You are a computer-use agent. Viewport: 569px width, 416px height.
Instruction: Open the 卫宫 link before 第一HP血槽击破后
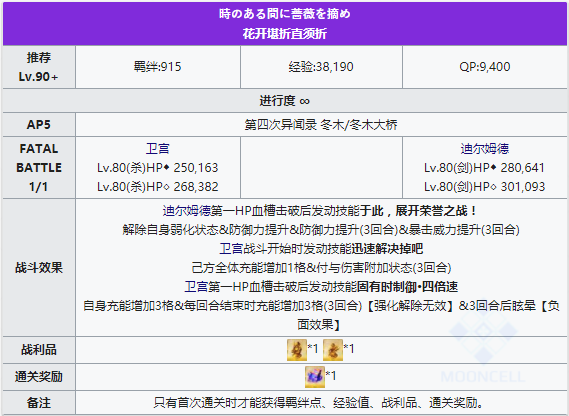tap(196, 287)
